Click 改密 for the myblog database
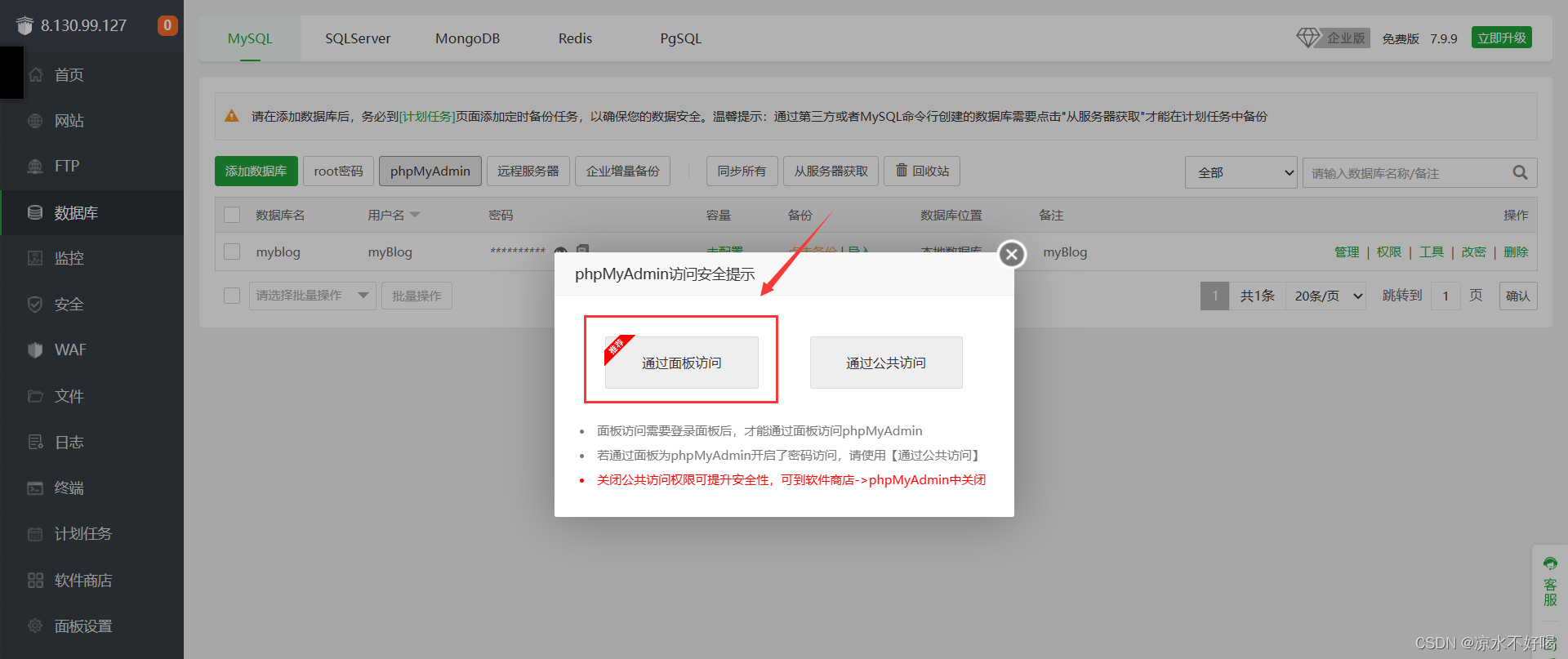1568x659 pixels. [1474, 252]
